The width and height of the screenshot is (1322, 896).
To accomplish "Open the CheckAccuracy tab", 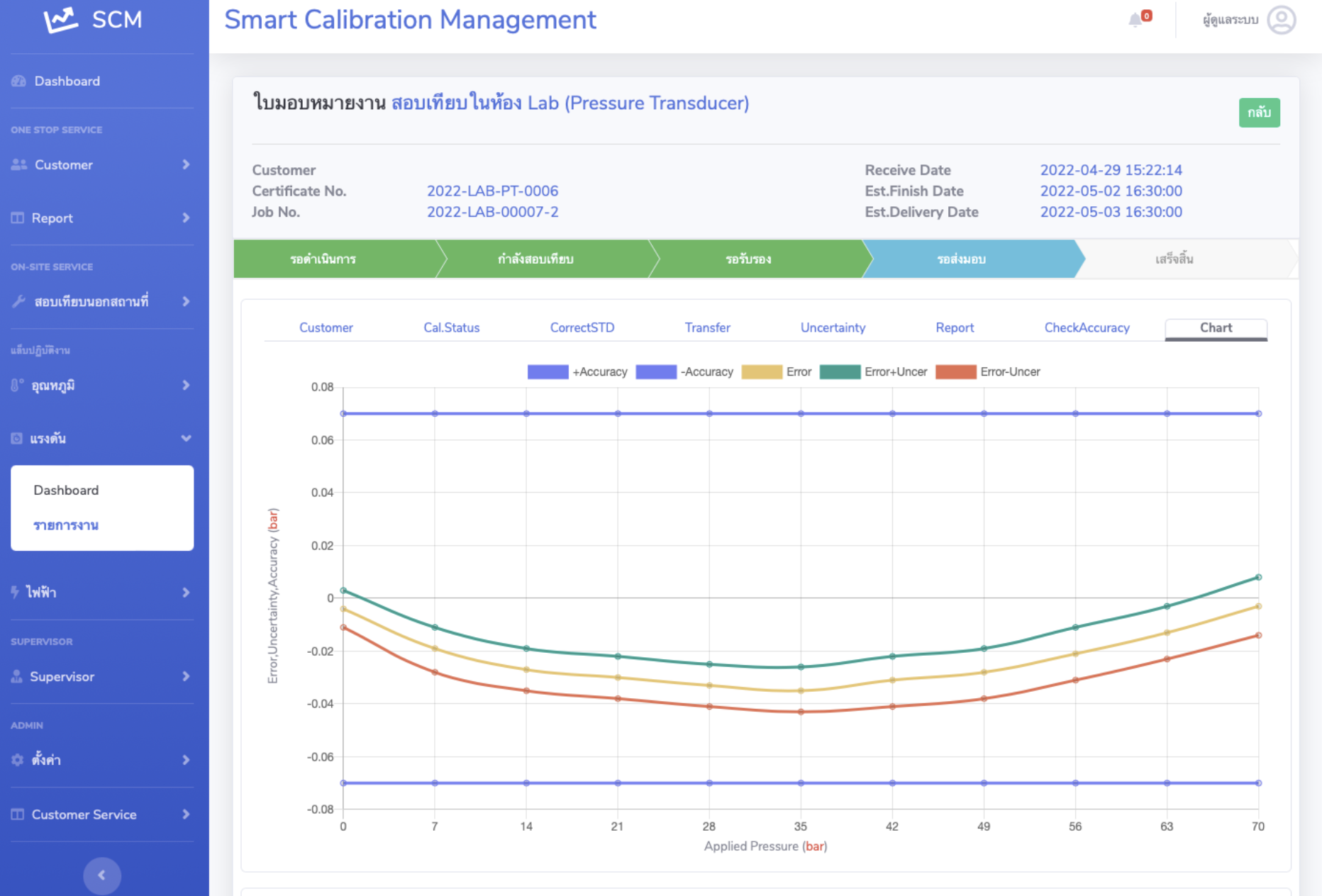I will point(1087,327).
